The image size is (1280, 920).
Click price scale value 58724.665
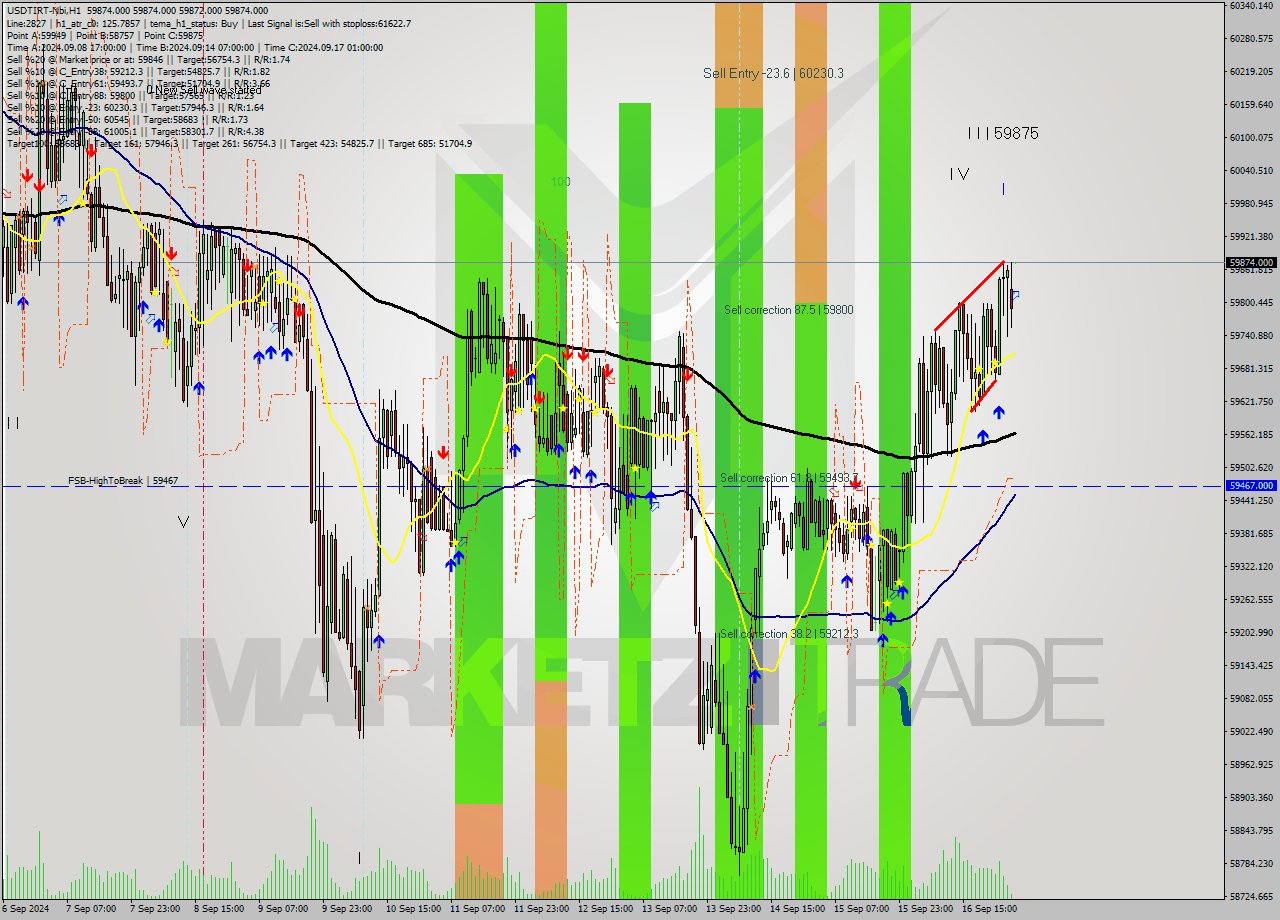coord(1252,896)
